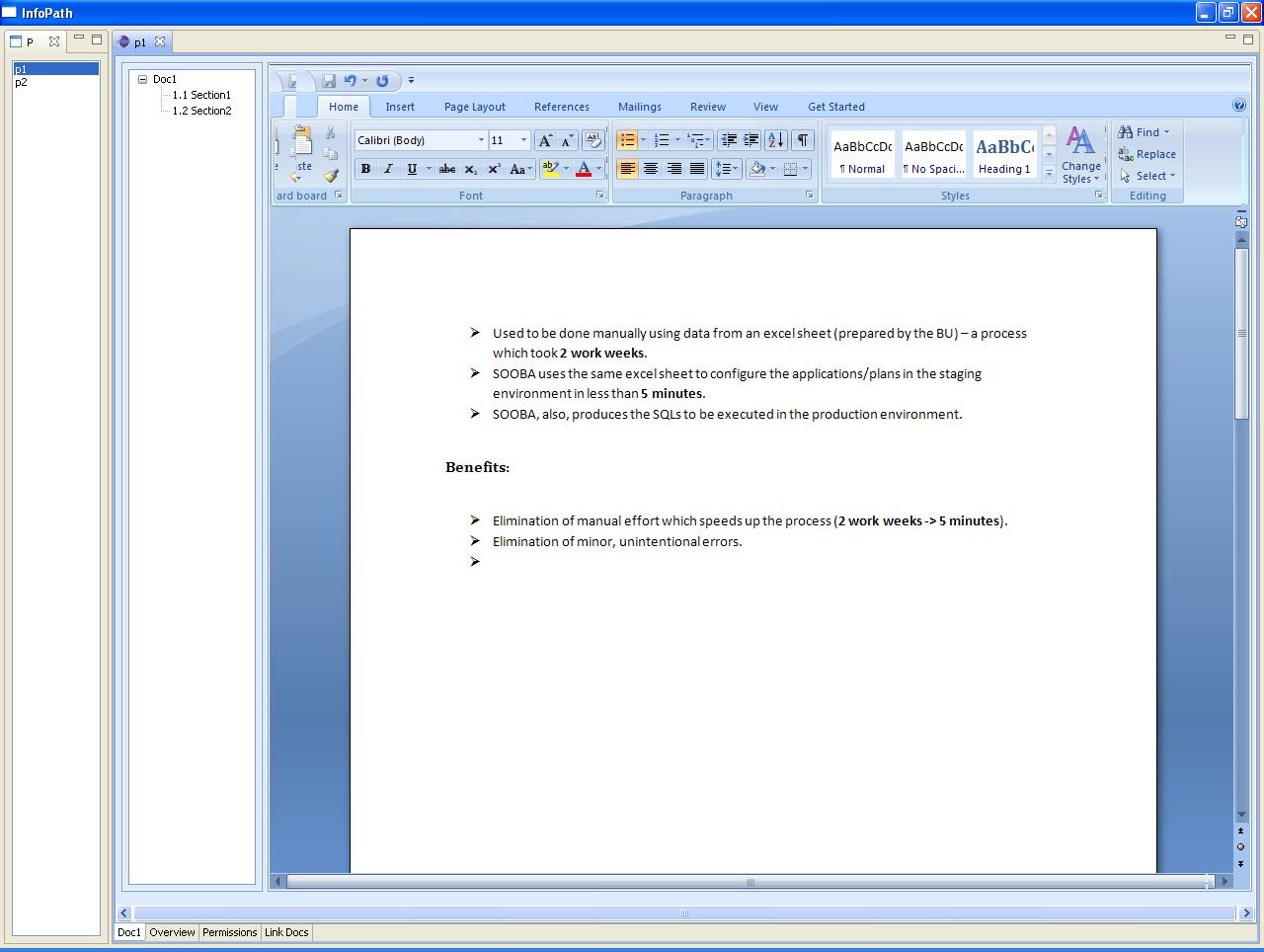Viewport: 1264px width, 952px height.
Task: Switch to the Page Layout ribbon tab
Action: point(475,107)
